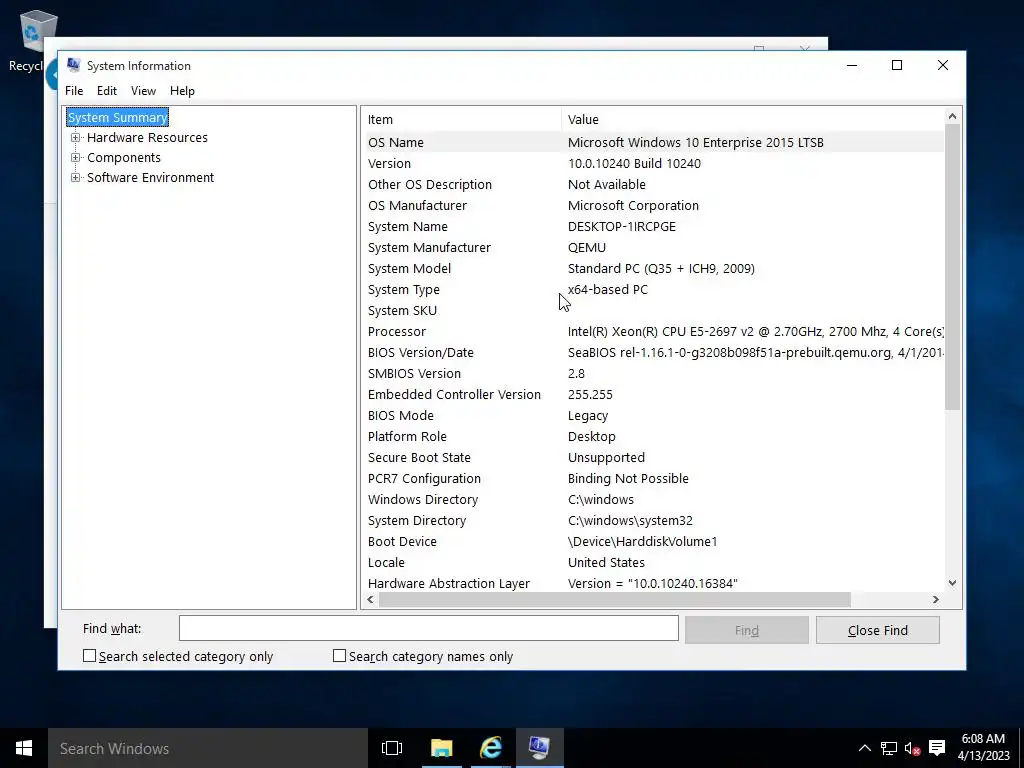Expand the Components tree node
The height and width of the screenshot is (768, 1024).
pos(76,157)
